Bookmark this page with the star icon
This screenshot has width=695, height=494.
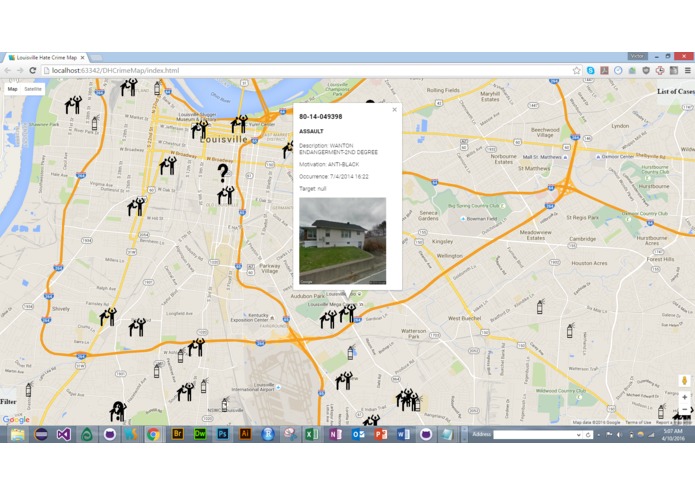coord(576,70)
